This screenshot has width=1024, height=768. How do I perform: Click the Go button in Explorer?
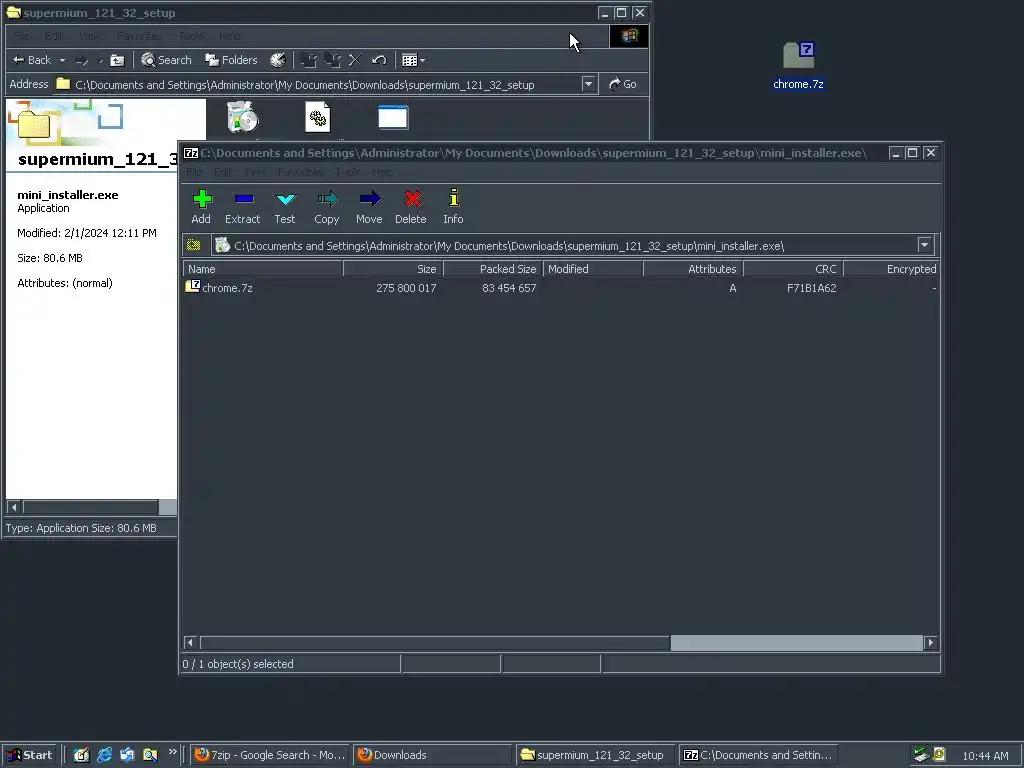click(622, 84)
